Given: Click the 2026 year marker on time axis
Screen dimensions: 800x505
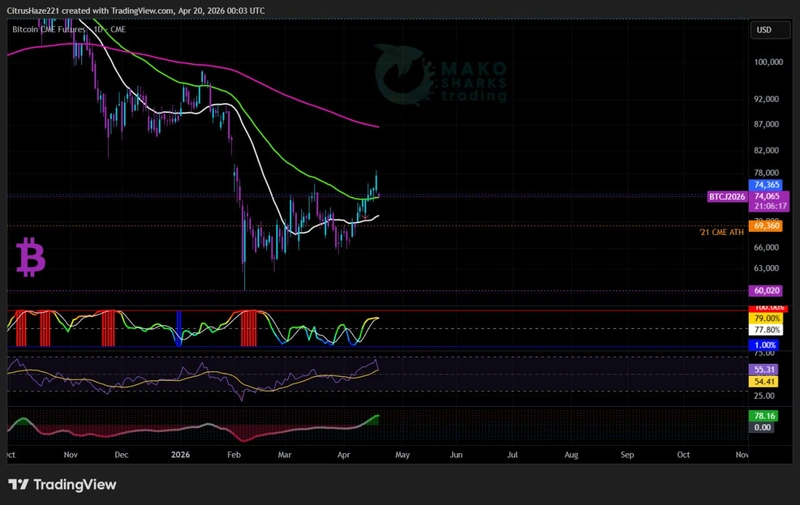Looking at the screenshot, I should pos(180,453).
